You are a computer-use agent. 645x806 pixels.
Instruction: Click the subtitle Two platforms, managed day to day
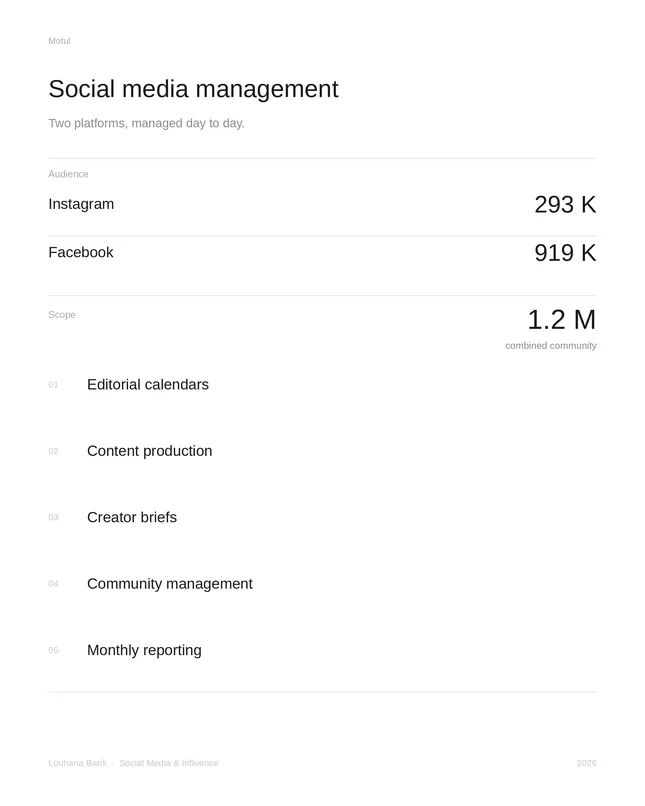(146, 123)
